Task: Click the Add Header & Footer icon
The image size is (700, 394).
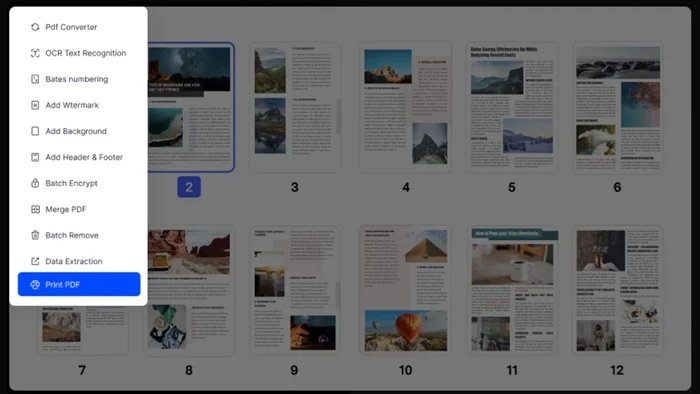Action: pos(35,157)
